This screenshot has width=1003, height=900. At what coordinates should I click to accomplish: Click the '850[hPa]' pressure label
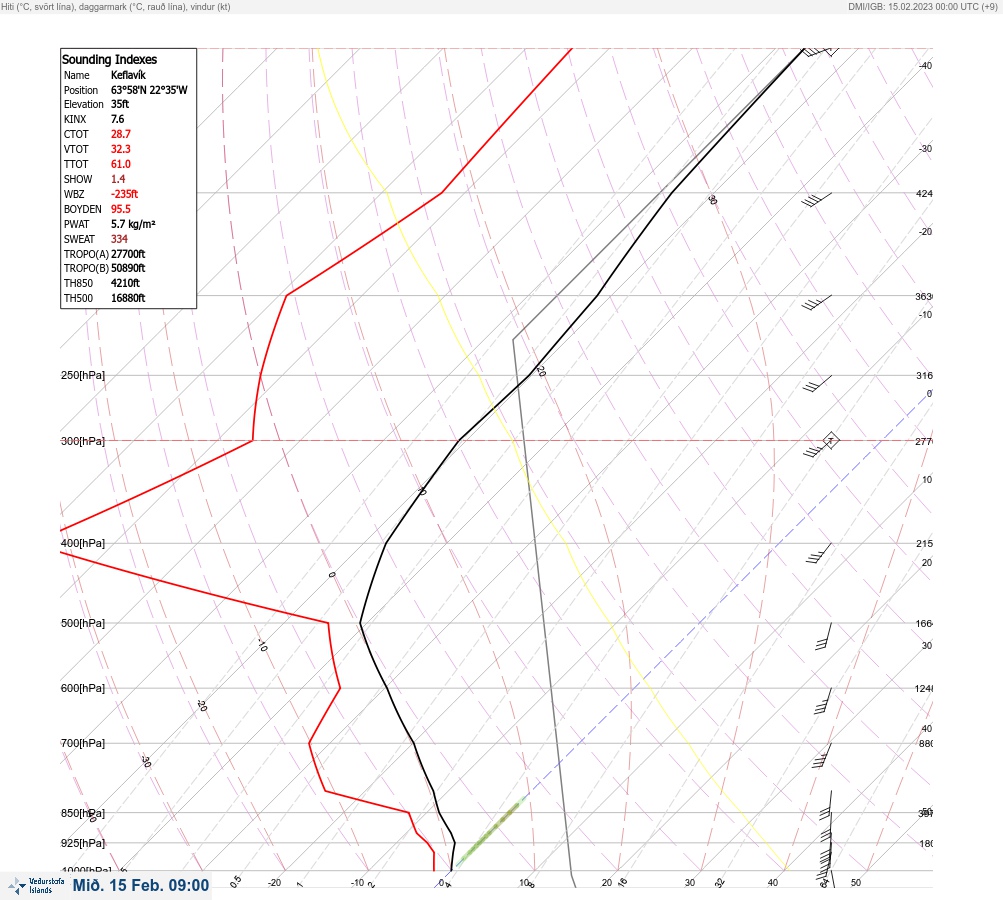(x=83, y=813)
